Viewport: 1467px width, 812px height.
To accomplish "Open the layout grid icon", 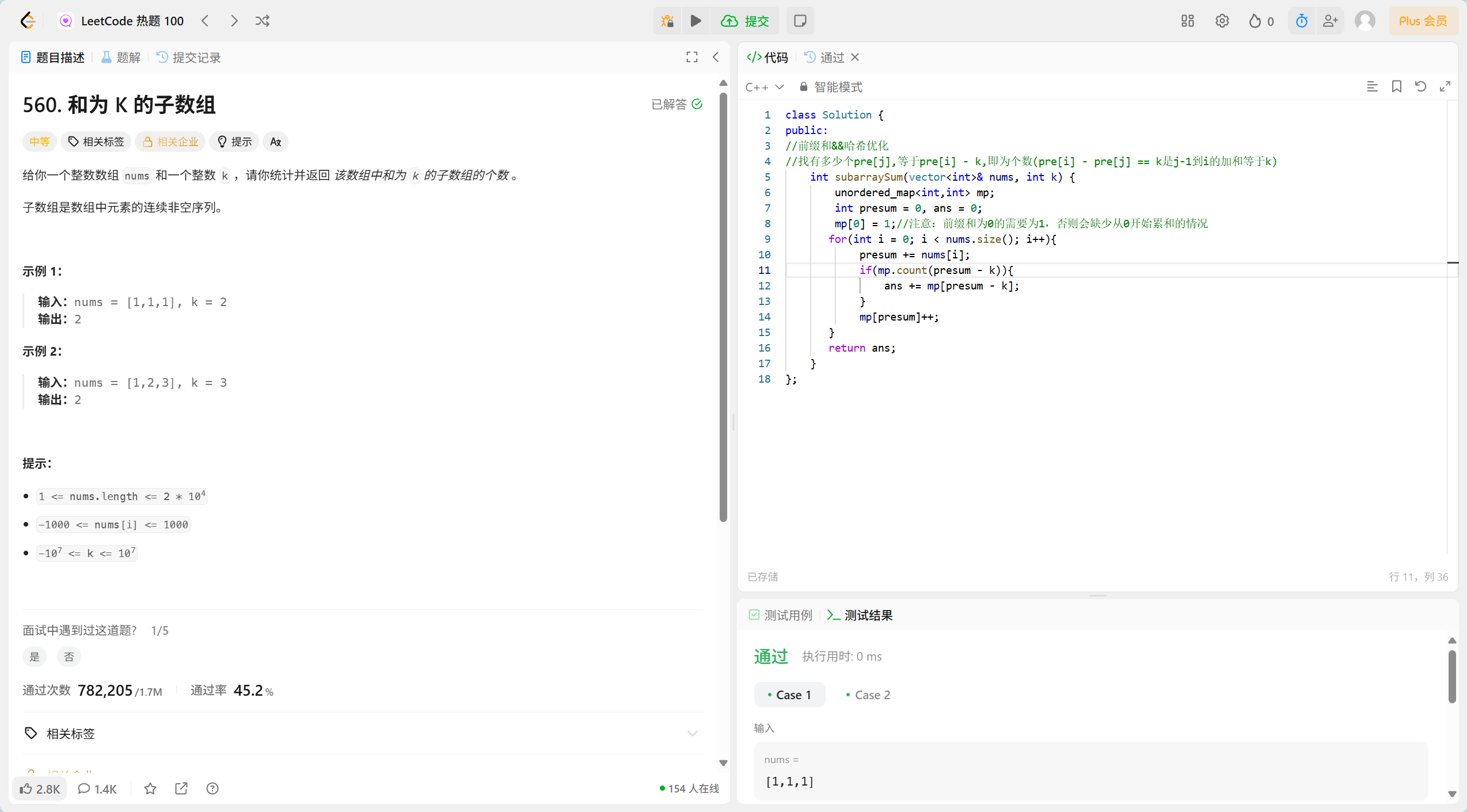I will (x=1187, y=21).
